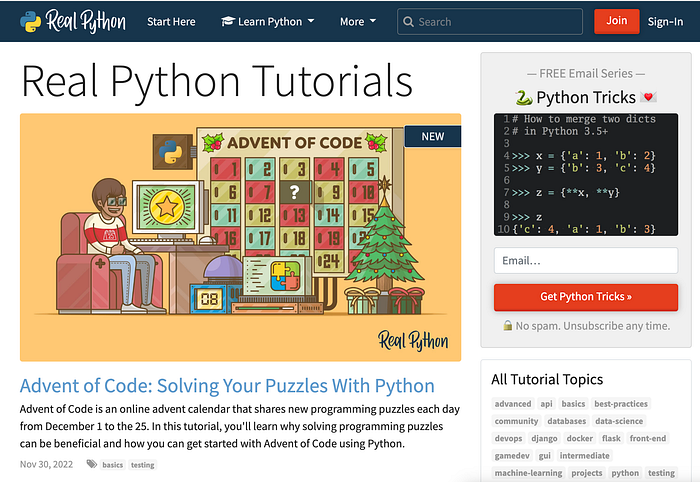
Task: Select the best-practices topic tag
Action: coord(621,404)
